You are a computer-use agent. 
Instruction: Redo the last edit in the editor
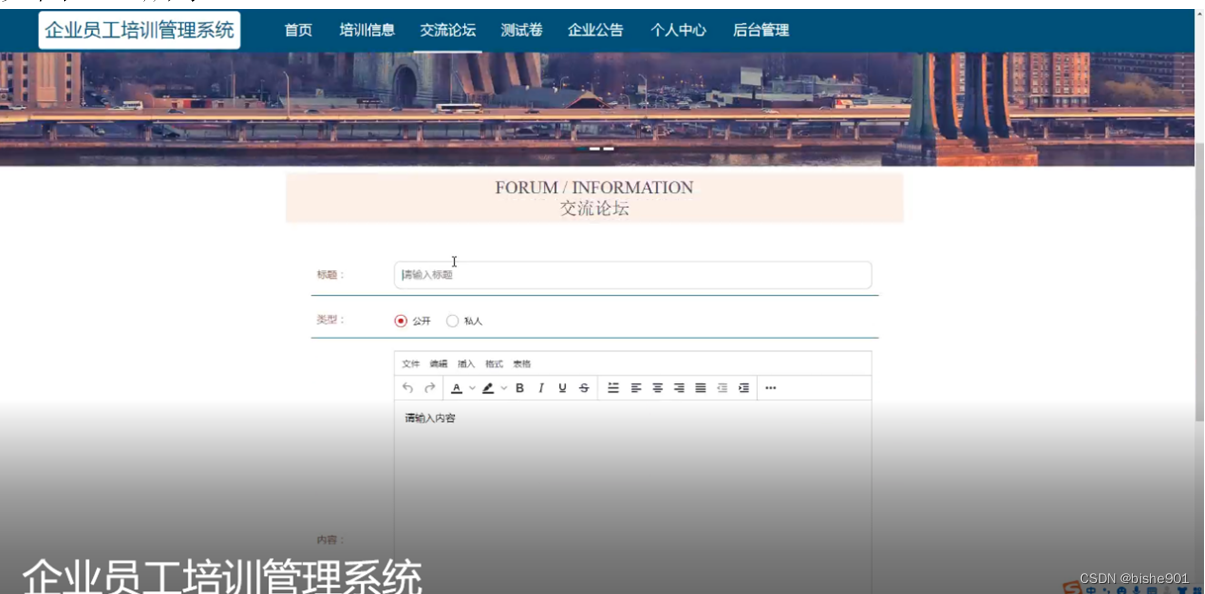pos(430,388)
